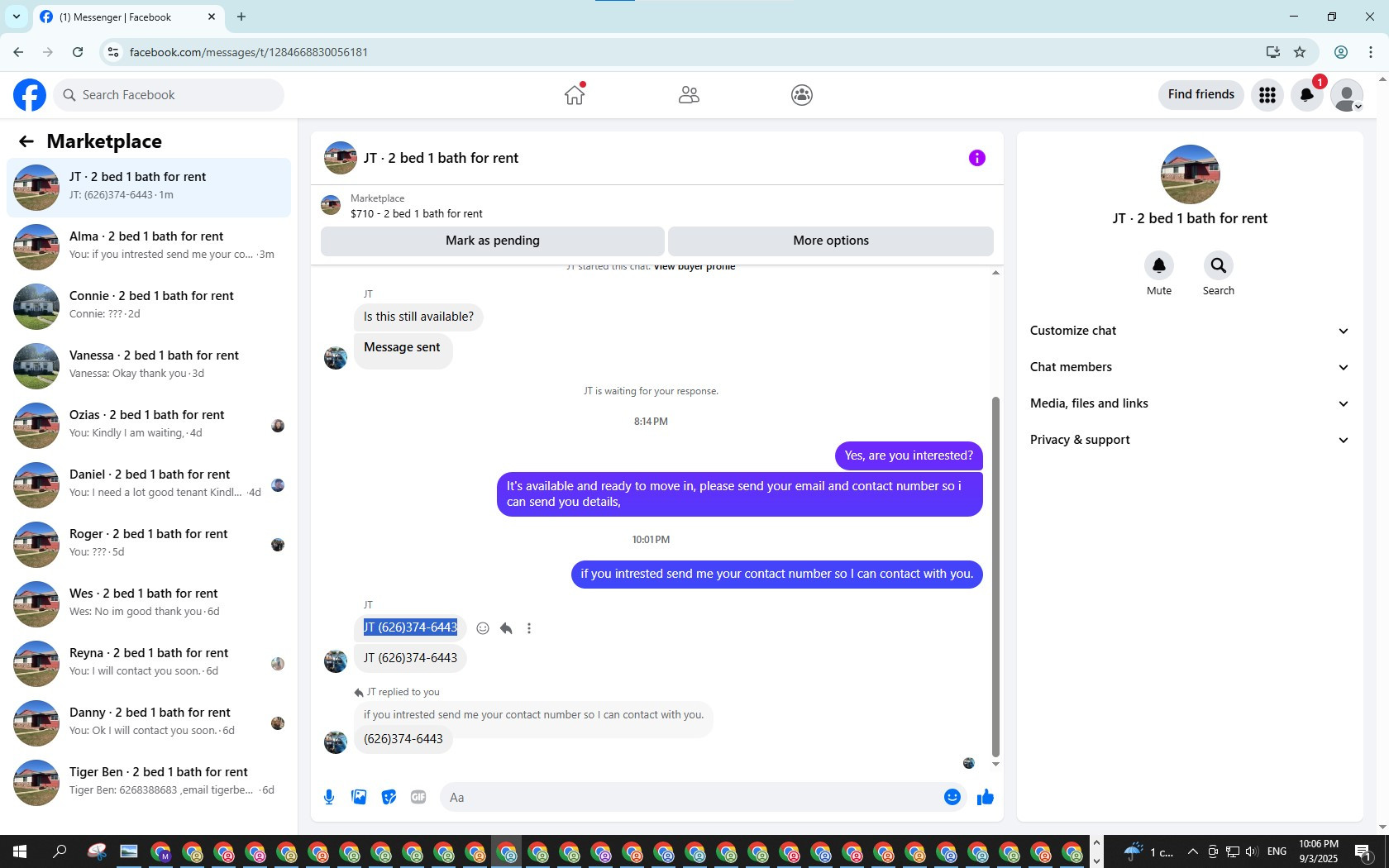Open Daniel's 2 bed 1 bath conversation

pyautogui.click(x=149, y=485)
